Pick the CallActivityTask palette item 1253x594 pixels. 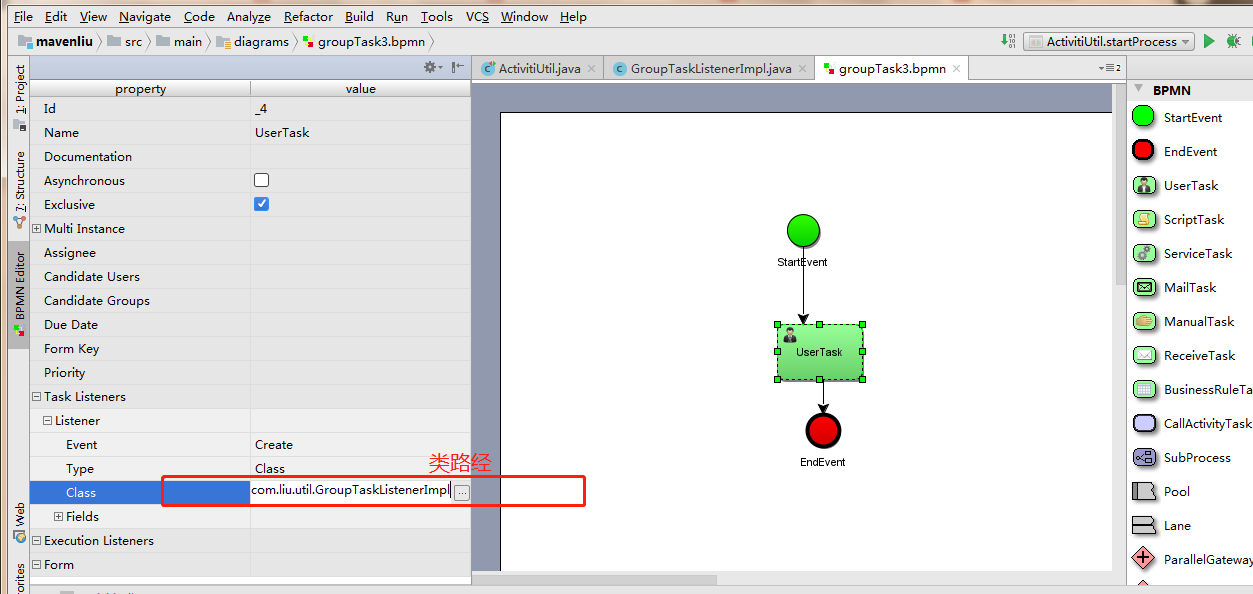(x=1192, y=423)
